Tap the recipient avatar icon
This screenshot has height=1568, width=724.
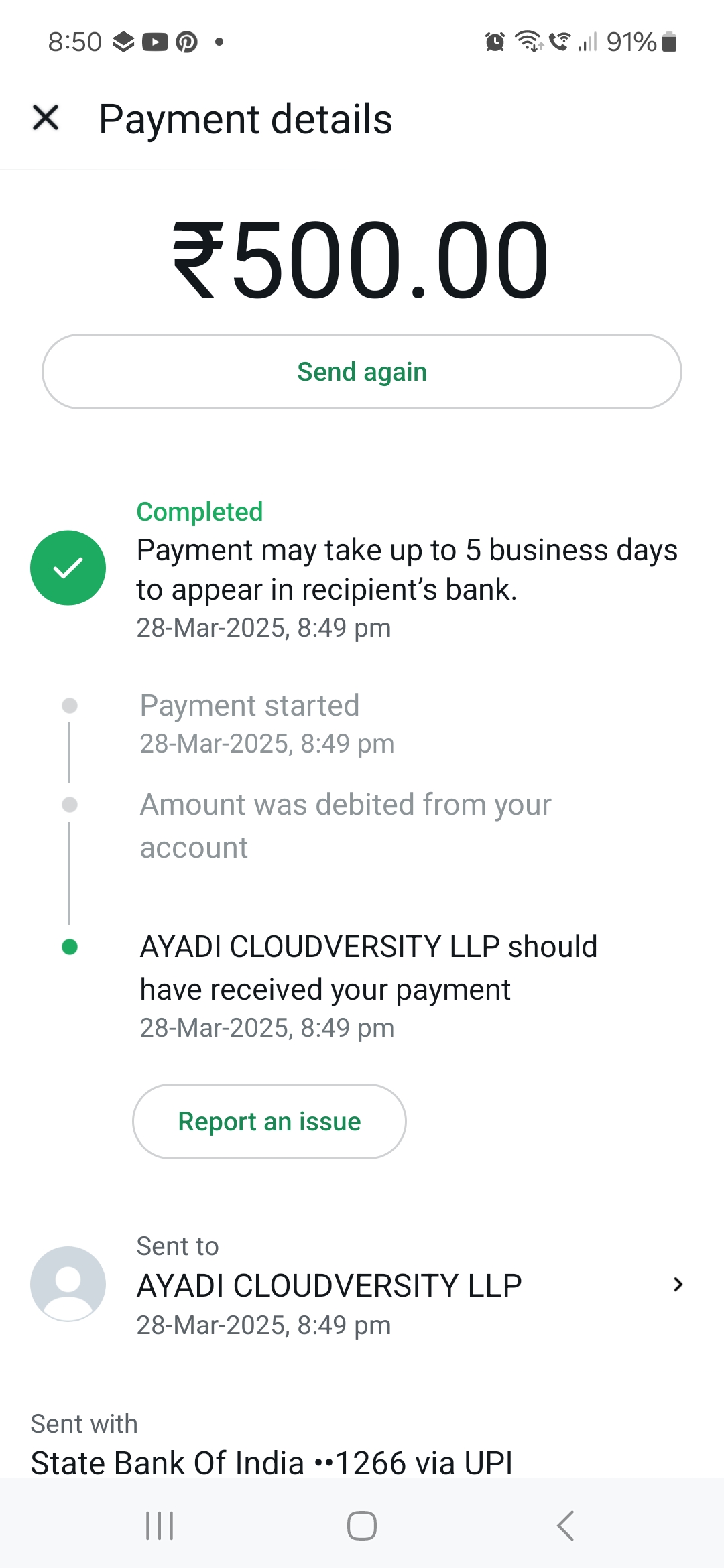(x=68, y=1284)
